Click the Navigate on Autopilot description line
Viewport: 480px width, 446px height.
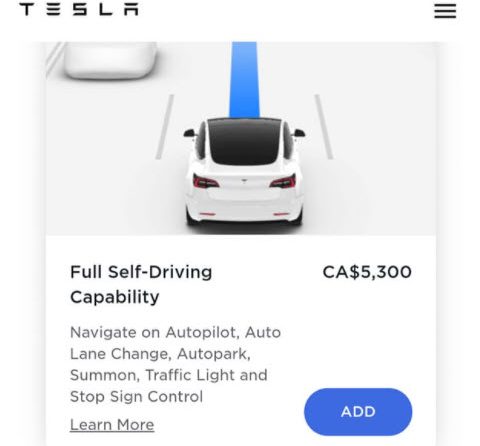point(175,332)
